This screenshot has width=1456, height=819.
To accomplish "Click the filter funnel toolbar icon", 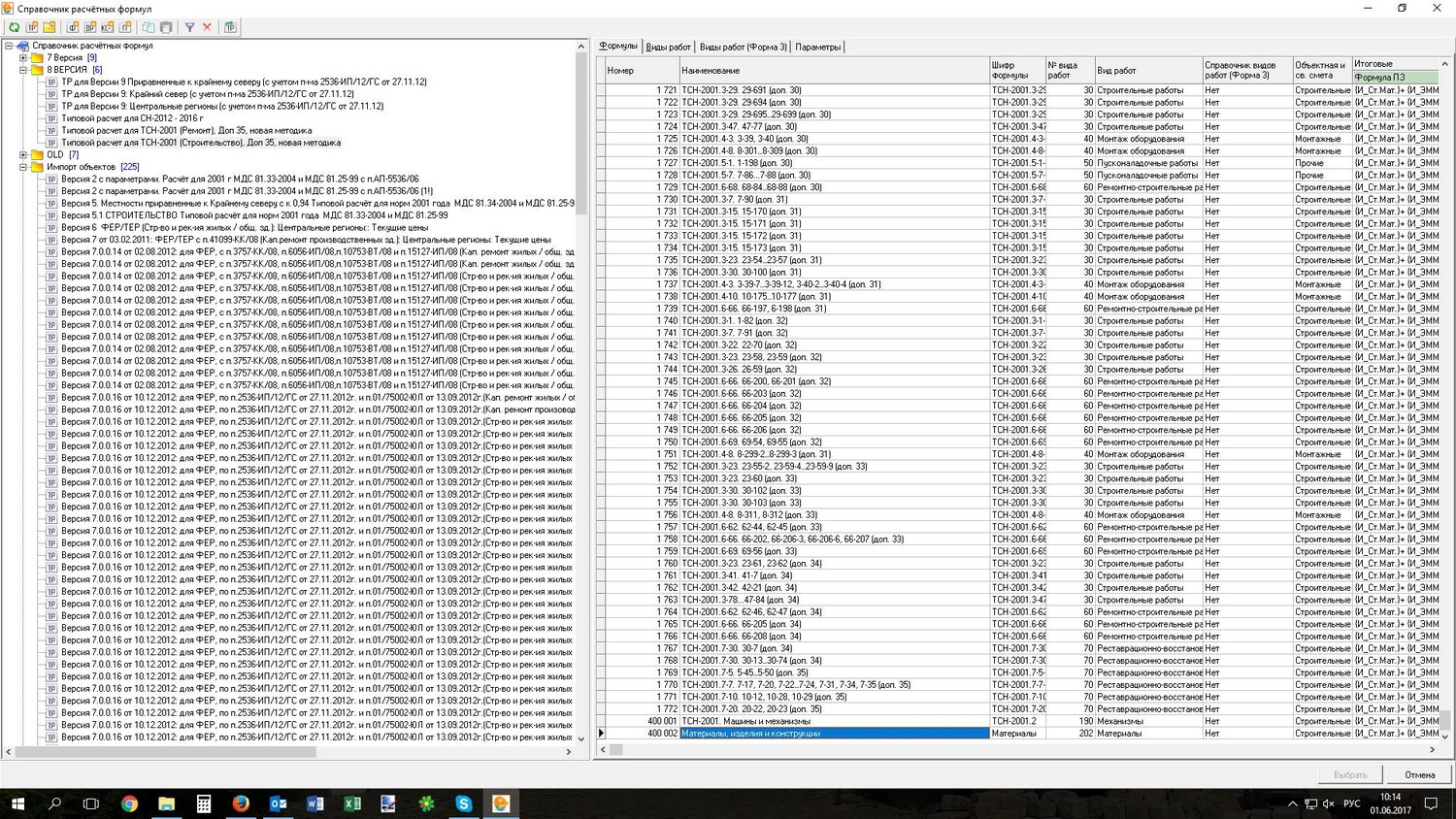I will (189, 27).
